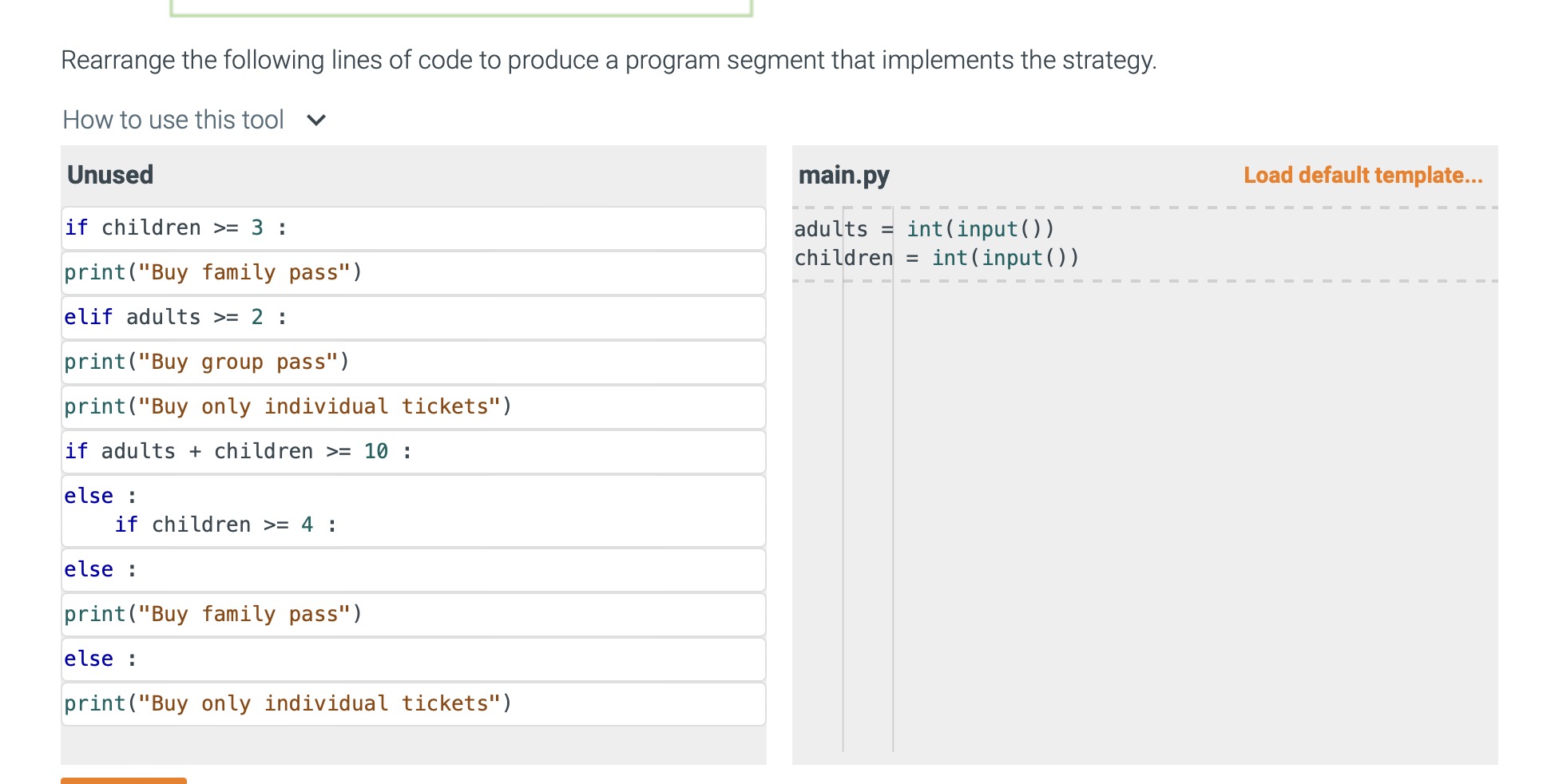Select the first standalone 'else :' block
The image size is (1543, 784).
coord(413,569)
